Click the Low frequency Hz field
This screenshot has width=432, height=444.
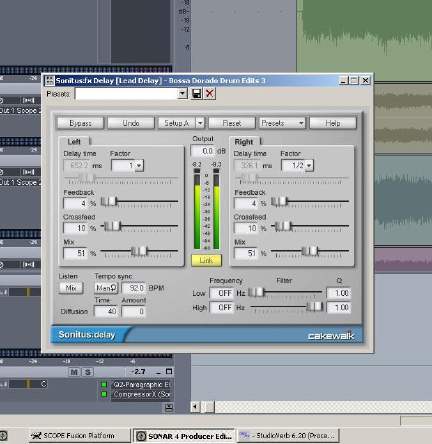click(221, 293)
